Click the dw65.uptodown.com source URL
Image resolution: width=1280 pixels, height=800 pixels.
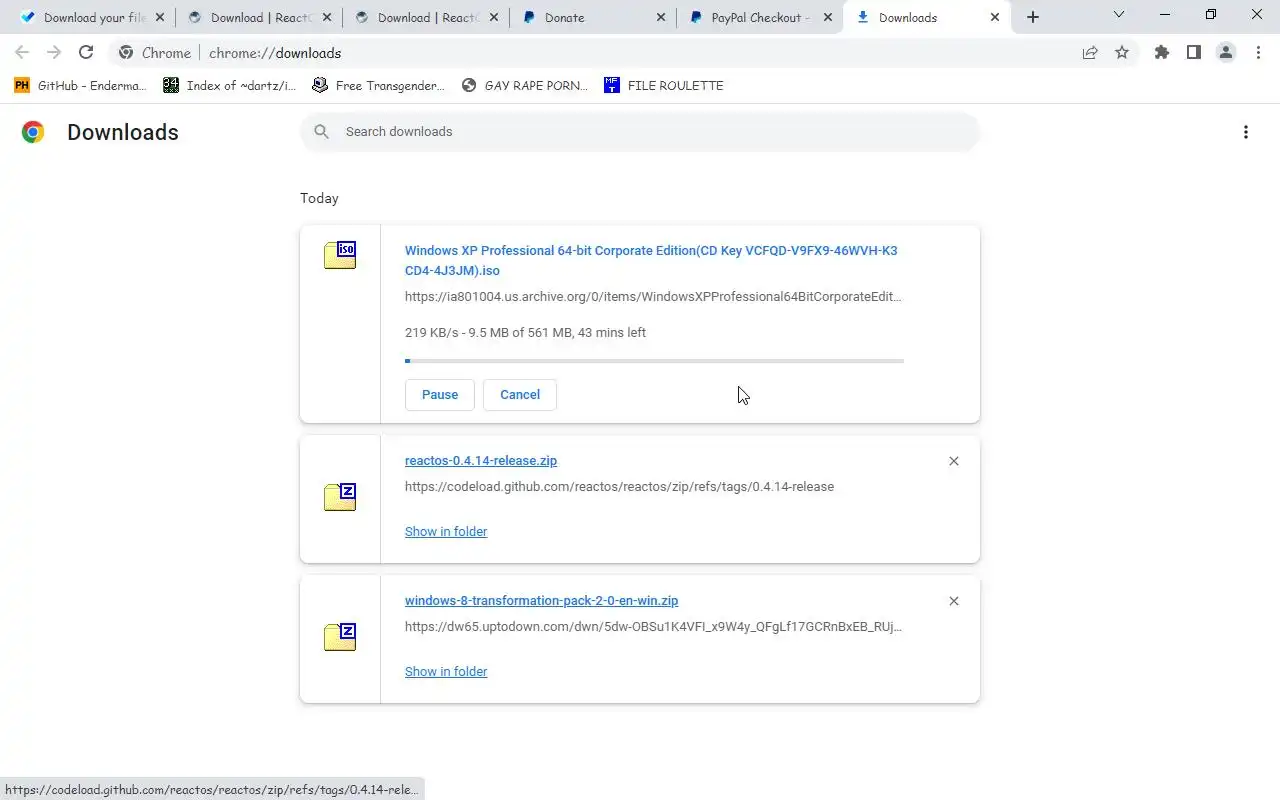653,627
